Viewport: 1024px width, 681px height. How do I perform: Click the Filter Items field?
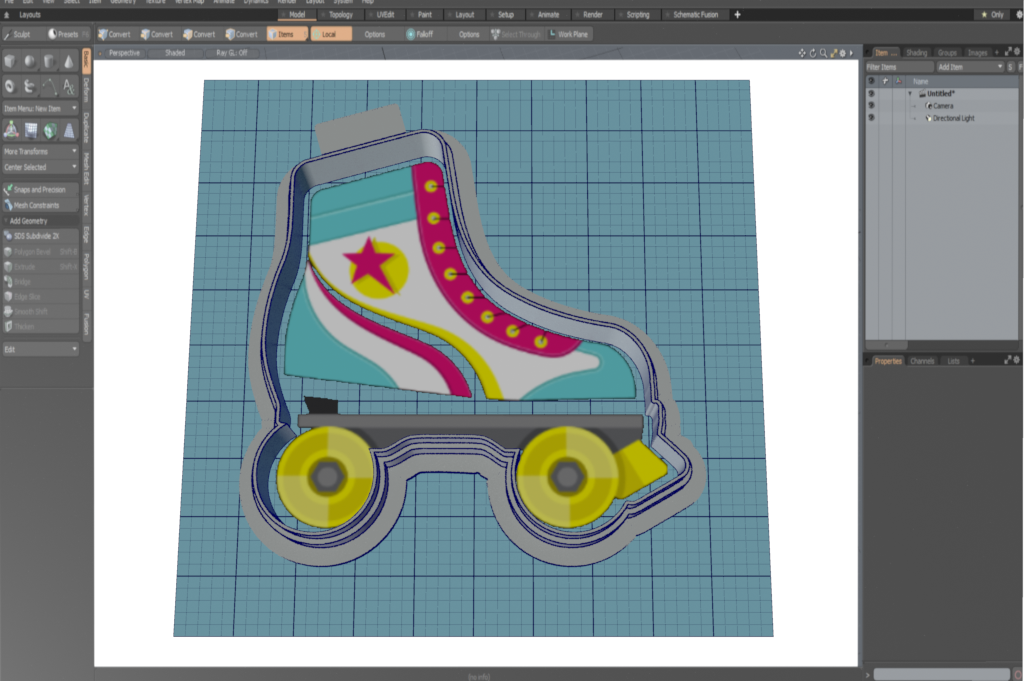[x=898, y=66]
